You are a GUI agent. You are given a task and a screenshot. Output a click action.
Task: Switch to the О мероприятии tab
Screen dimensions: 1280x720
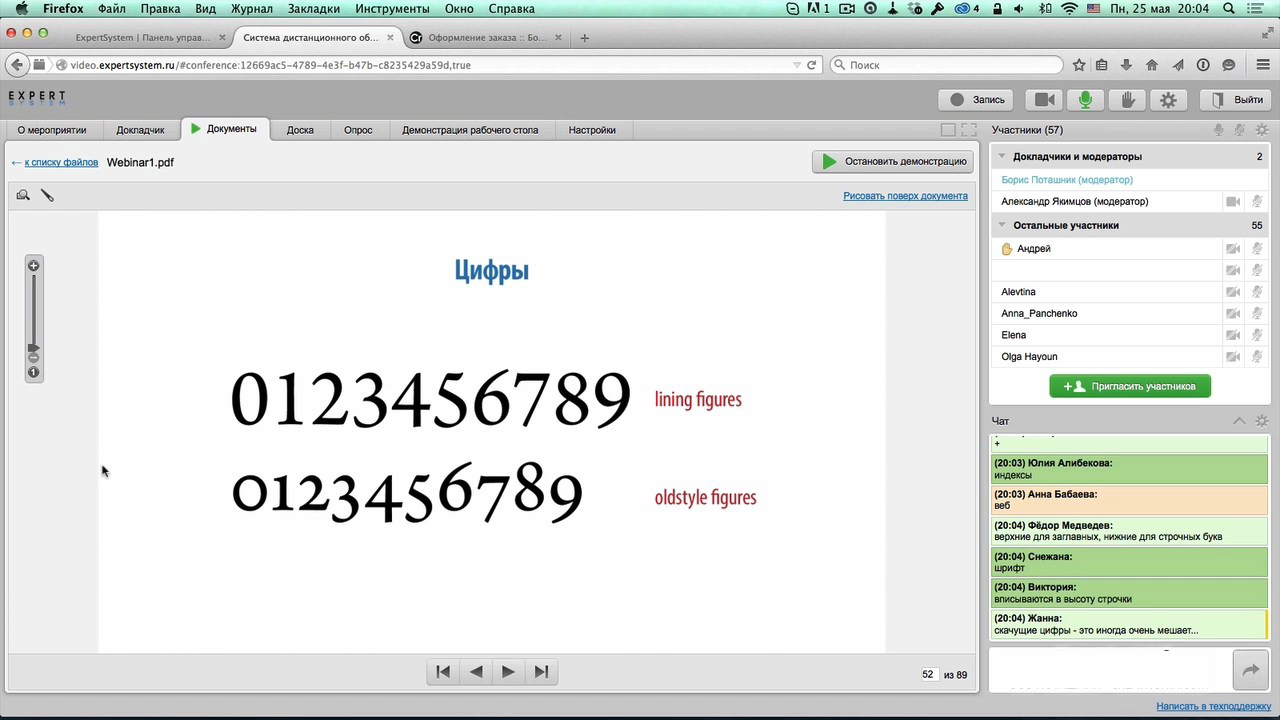(52, 130)
